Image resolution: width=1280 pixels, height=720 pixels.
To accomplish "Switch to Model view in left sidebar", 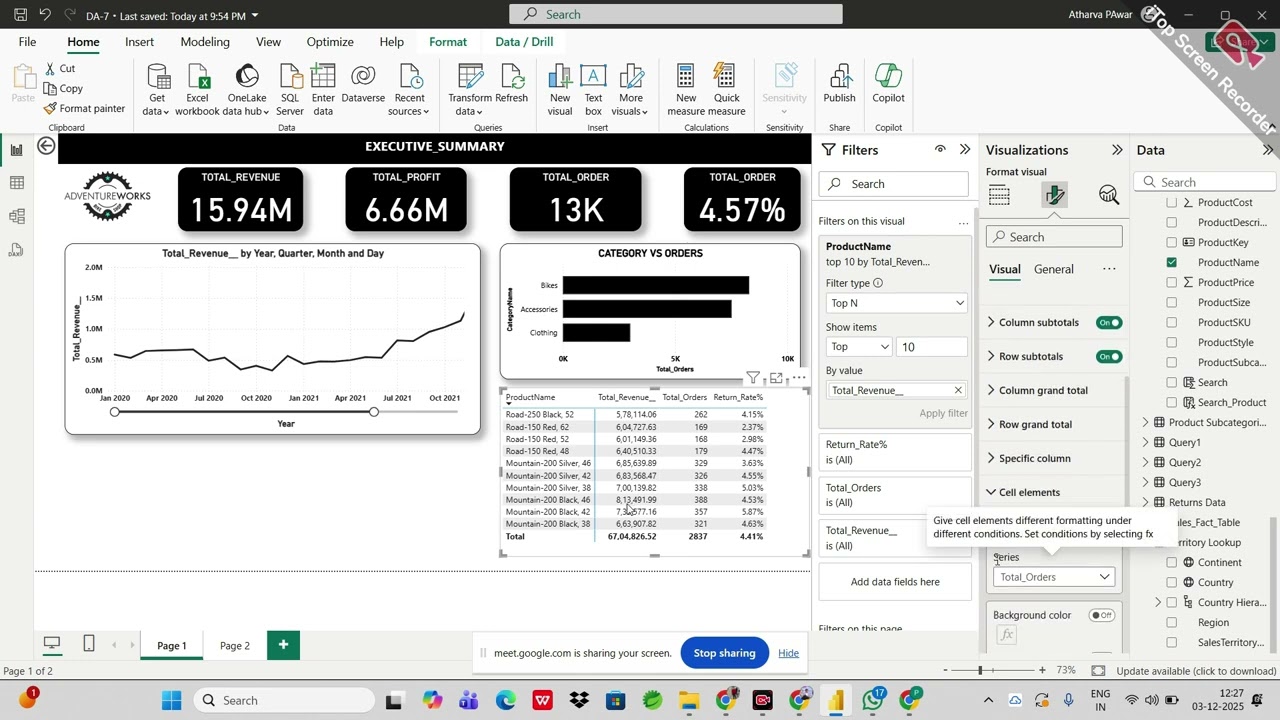I will pyautogui.click(x=16, y=216).
